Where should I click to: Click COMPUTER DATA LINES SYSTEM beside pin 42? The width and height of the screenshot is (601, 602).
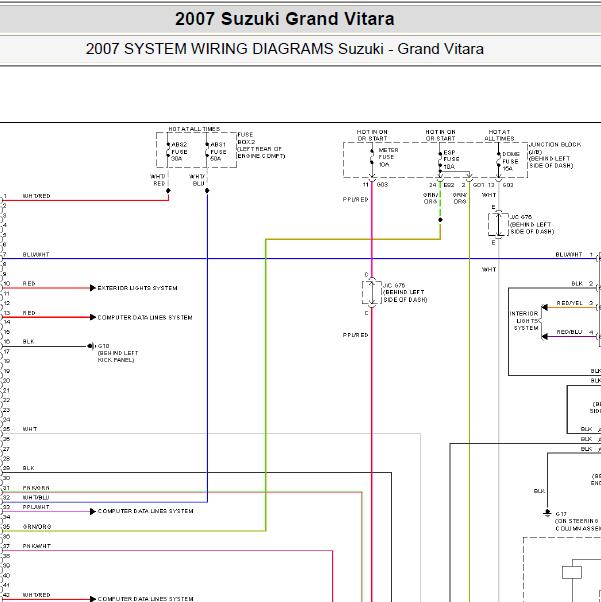pos(146,599)
